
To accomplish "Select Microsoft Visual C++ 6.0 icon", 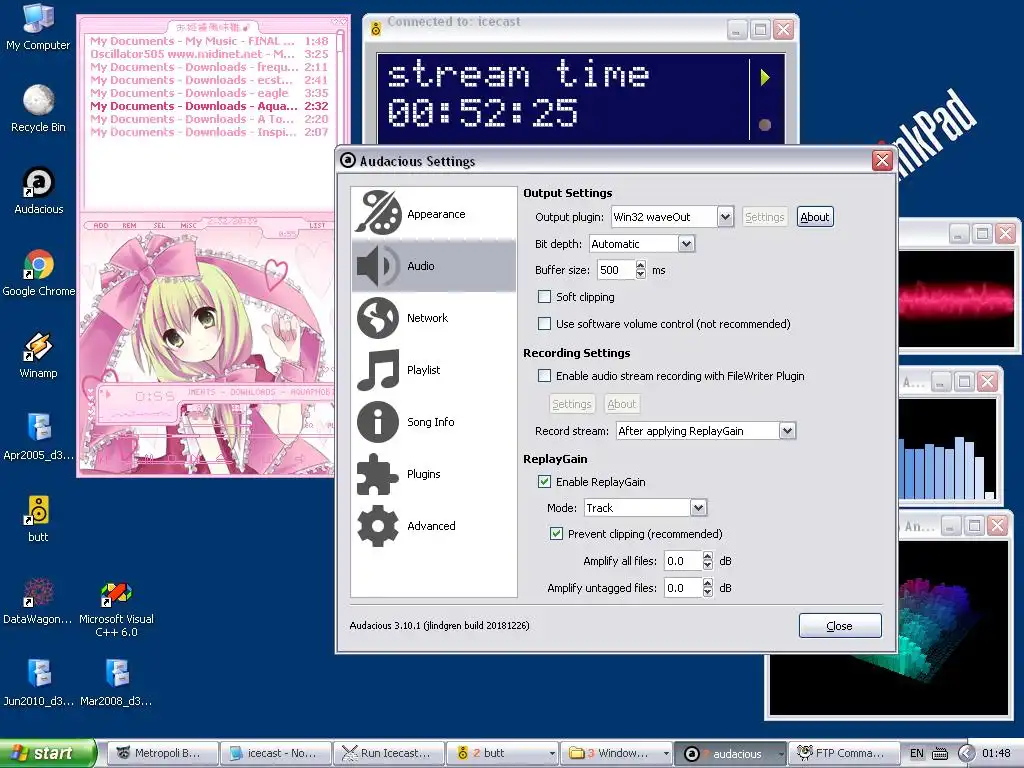I will [116, 609].
